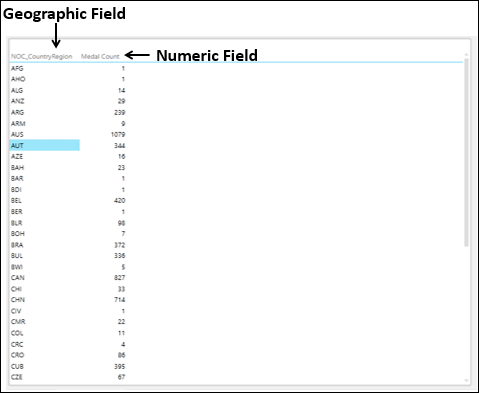Viewport: 479px width, 393px height.
Task: Select the CAN country cell
Action: click(x=18, y=278)
